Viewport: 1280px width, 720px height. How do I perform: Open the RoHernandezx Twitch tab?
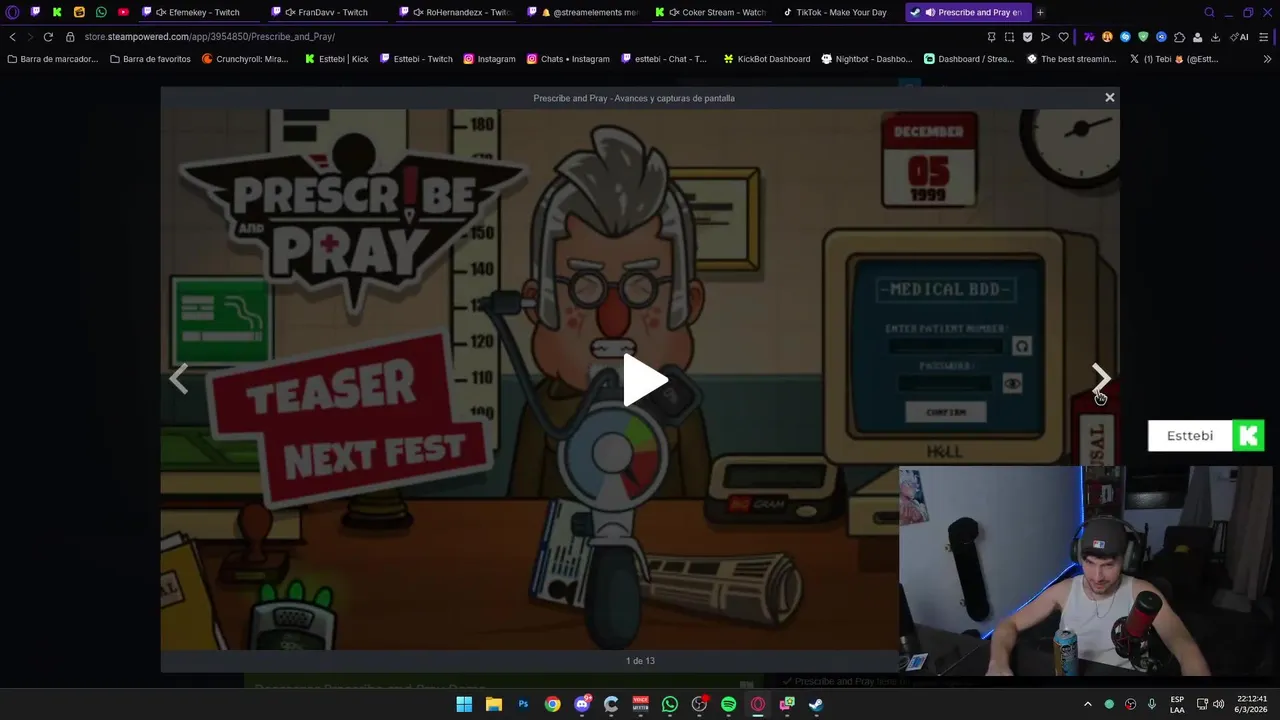point(456,12)
